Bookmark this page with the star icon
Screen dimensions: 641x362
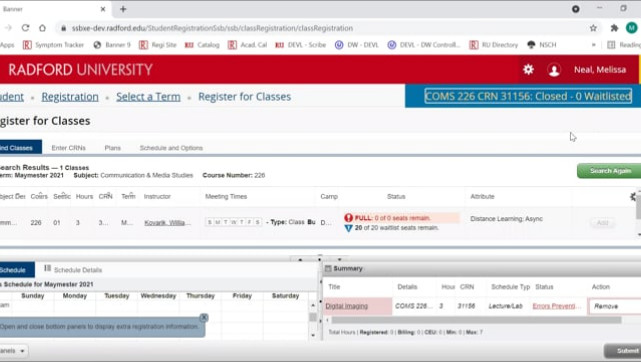[x=593, y=28]
